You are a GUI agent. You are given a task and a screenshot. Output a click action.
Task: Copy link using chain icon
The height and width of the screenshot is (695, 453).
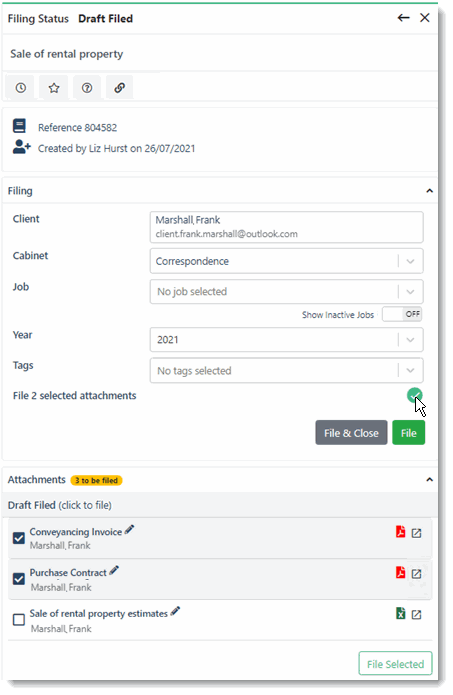point(119,88)
